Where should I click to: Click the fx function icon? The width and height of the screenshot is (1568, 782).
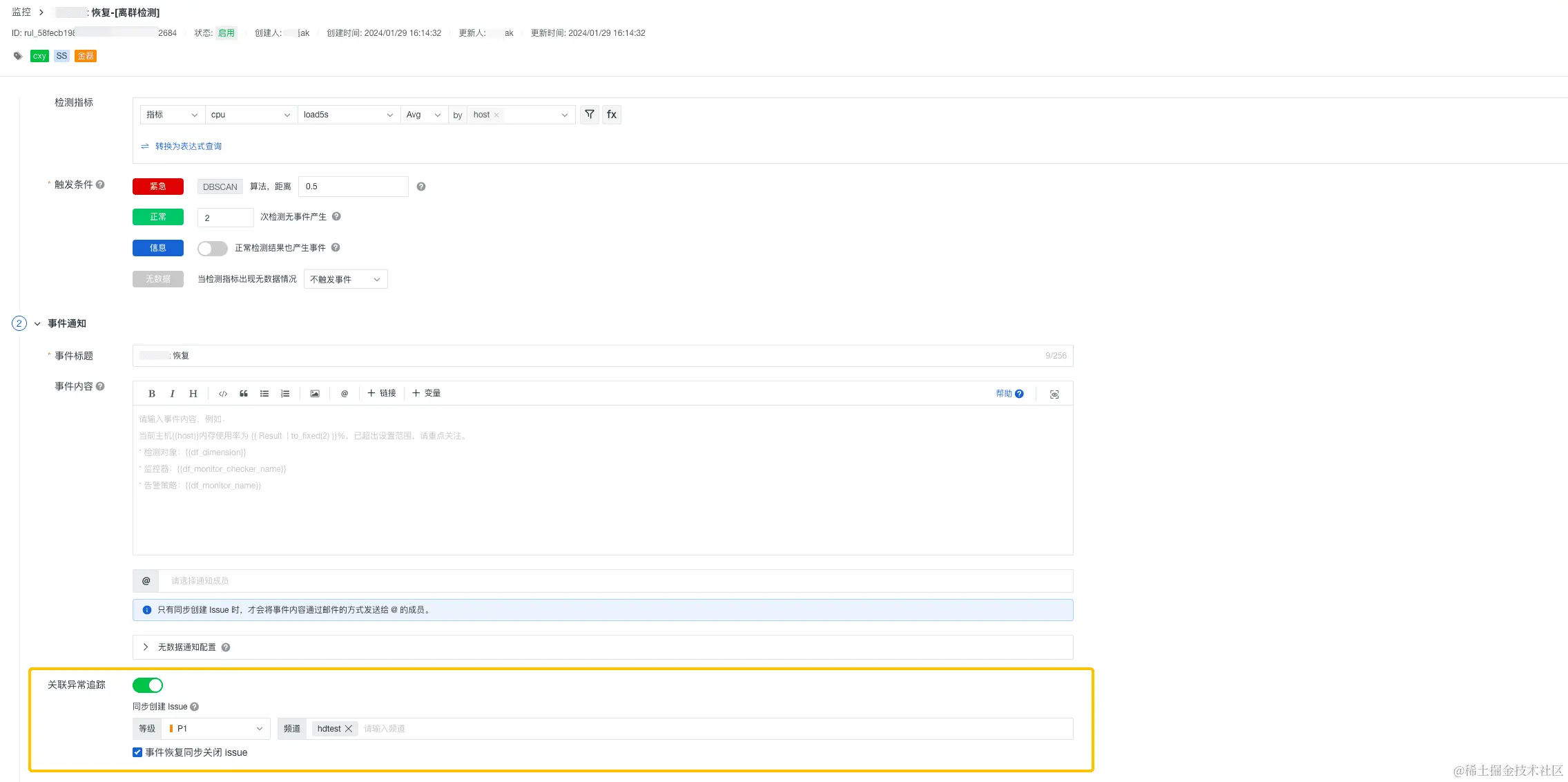click(x=612, y=115)
